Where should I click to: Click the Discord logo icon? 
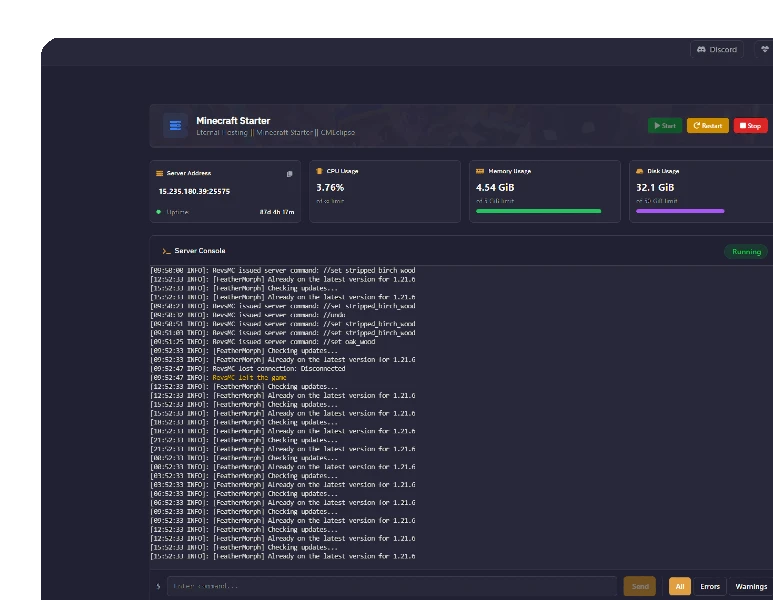701,49
